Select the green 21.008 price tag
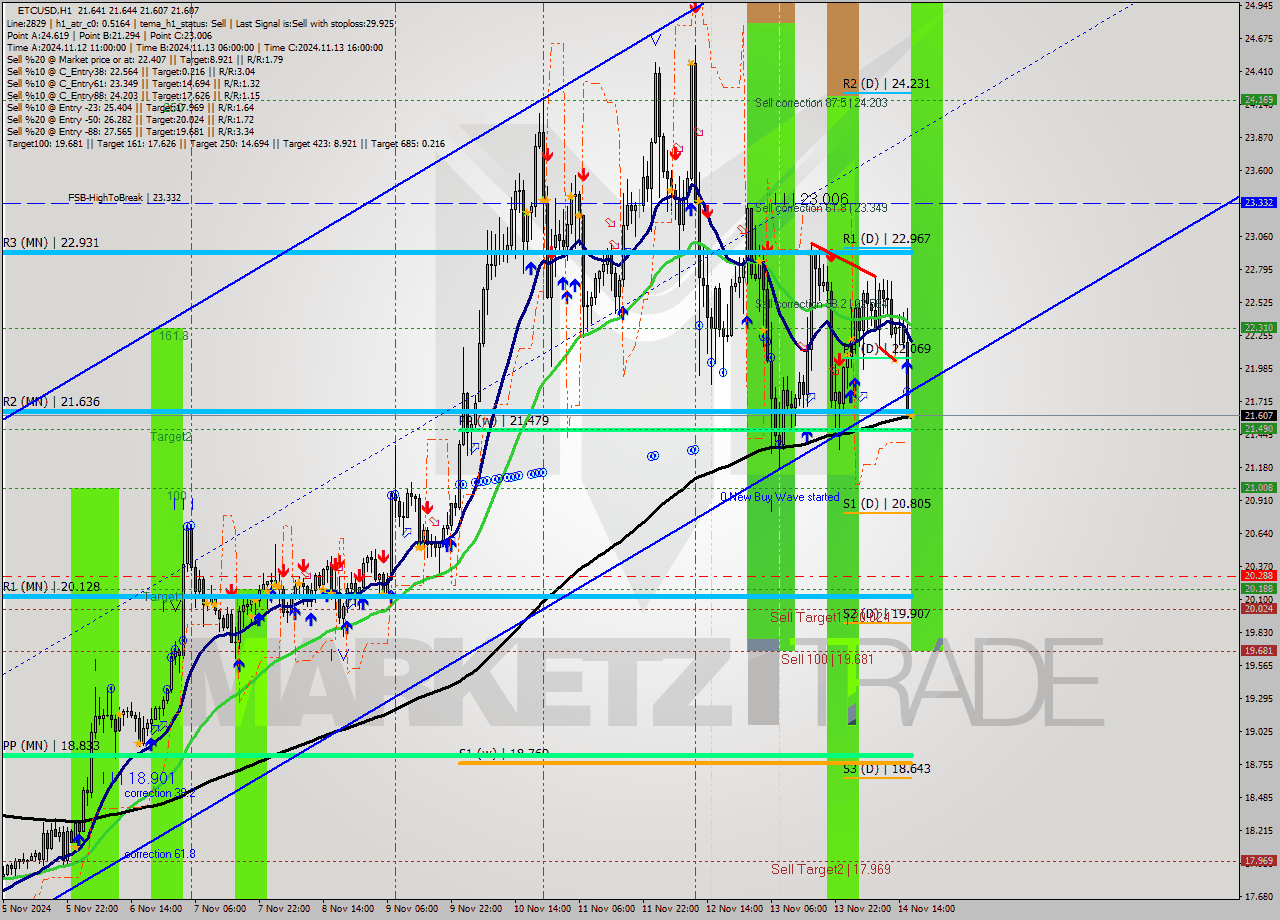This screenshot has width=1280, height=920. (1258, 488)
